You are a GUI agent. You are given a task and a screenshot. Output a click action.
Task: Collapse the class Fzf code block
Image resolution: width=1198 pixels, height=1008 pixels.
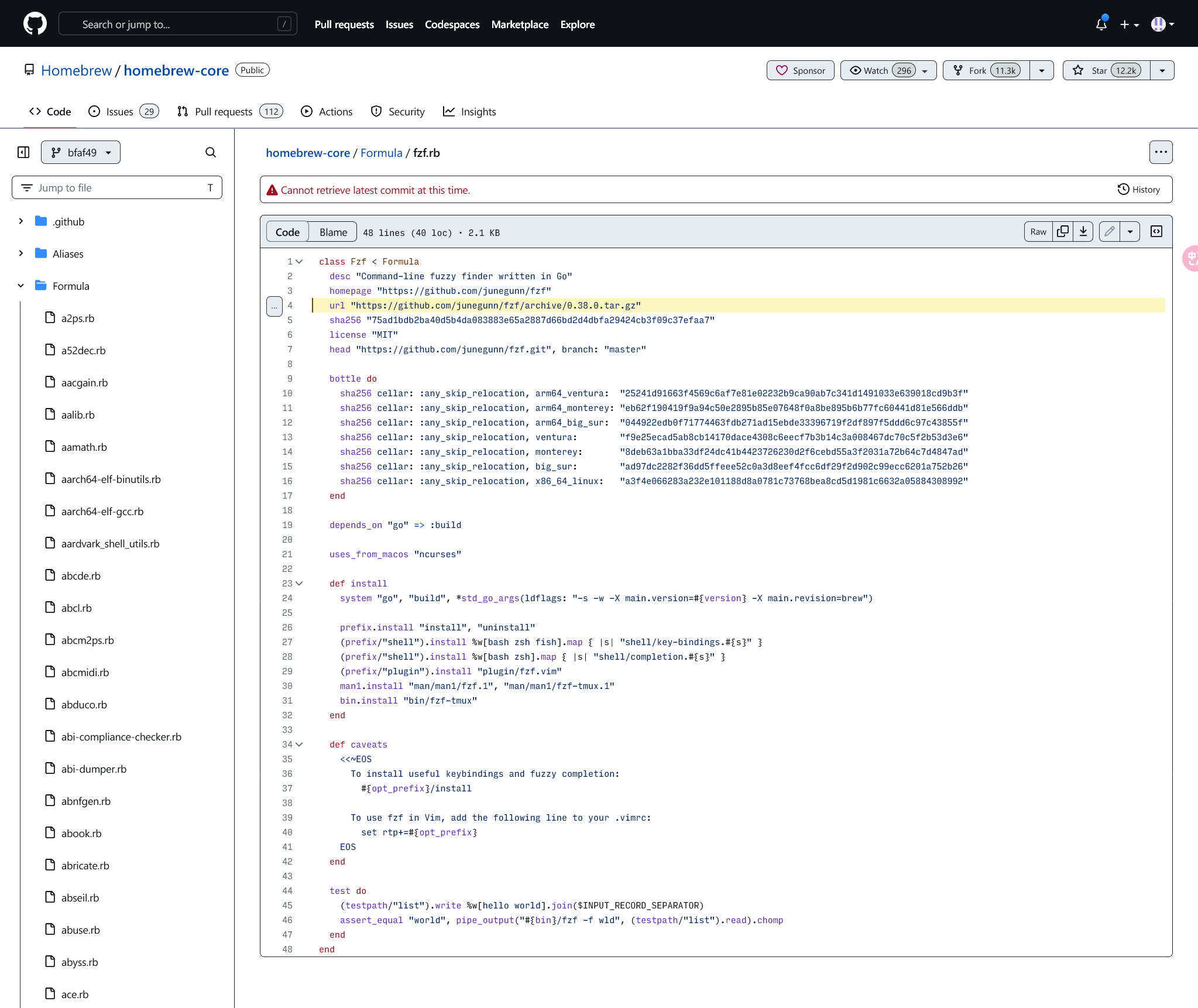(x=300, y=262)
